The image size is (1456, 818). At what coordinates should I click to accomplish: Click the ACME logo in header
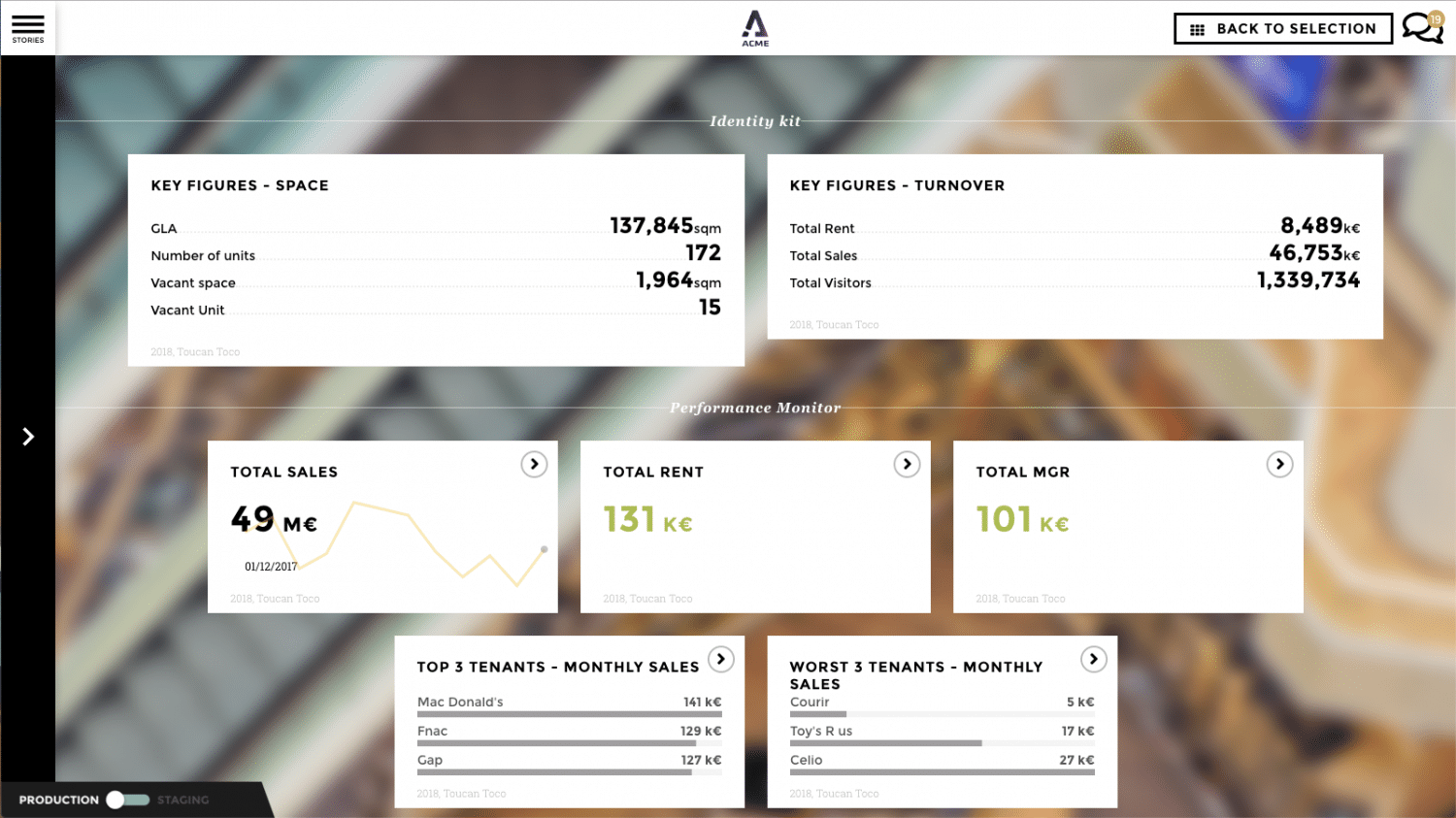pyautogui.click(x=755, y=28)
